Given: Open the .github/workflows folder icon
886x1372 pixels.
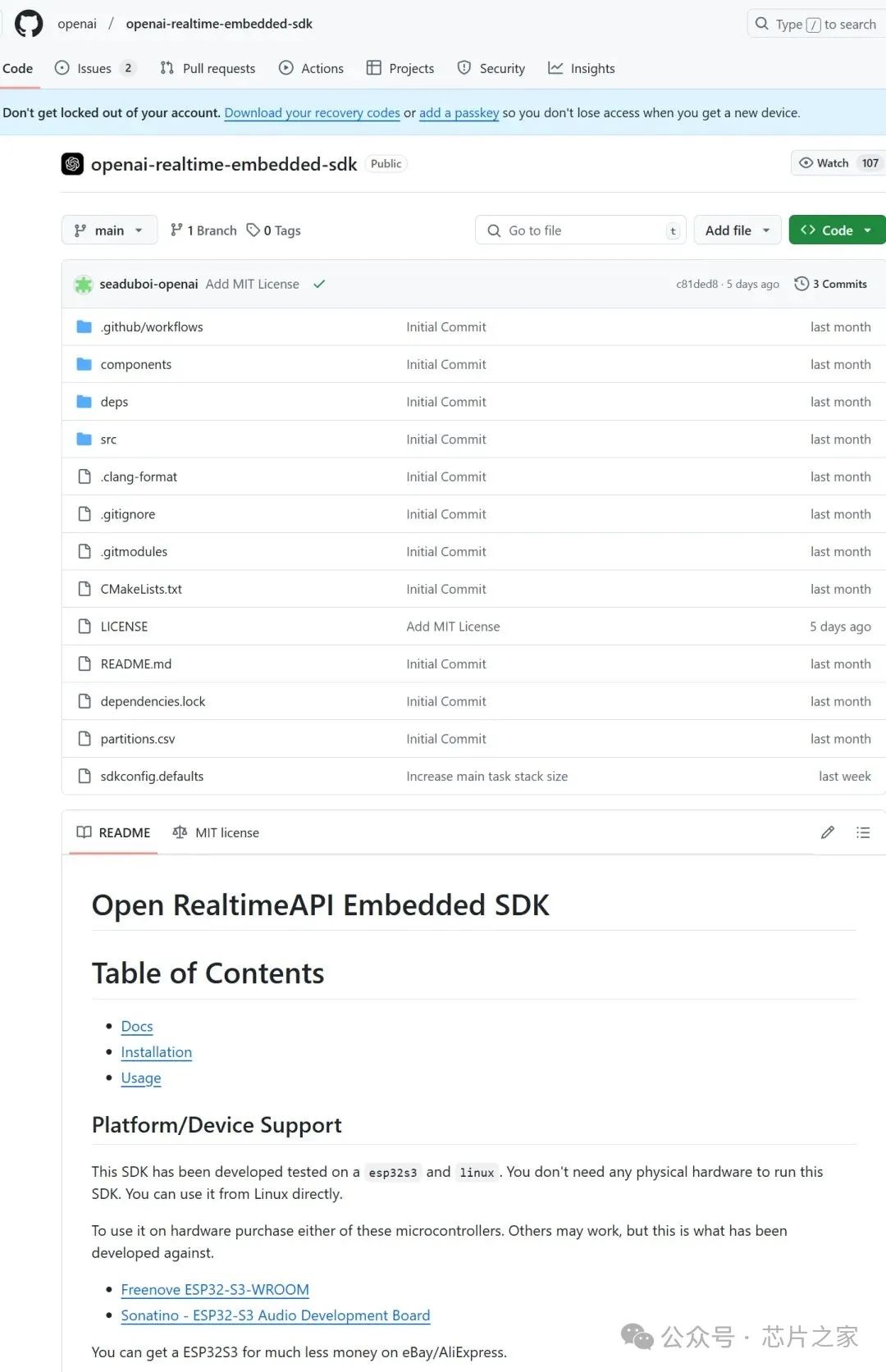Looking at the screenshot, I should click(84, 327).
